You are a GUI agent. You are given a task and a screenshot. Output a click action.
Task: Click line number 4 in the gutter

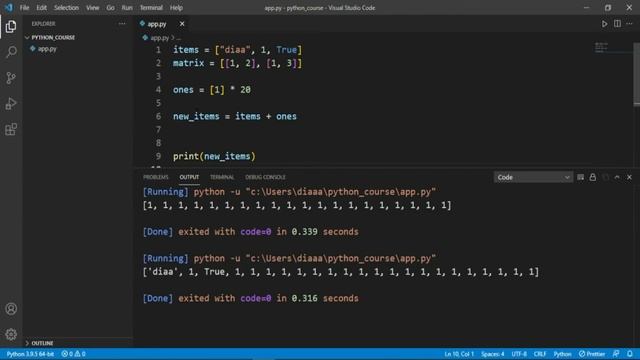(158, 90)
